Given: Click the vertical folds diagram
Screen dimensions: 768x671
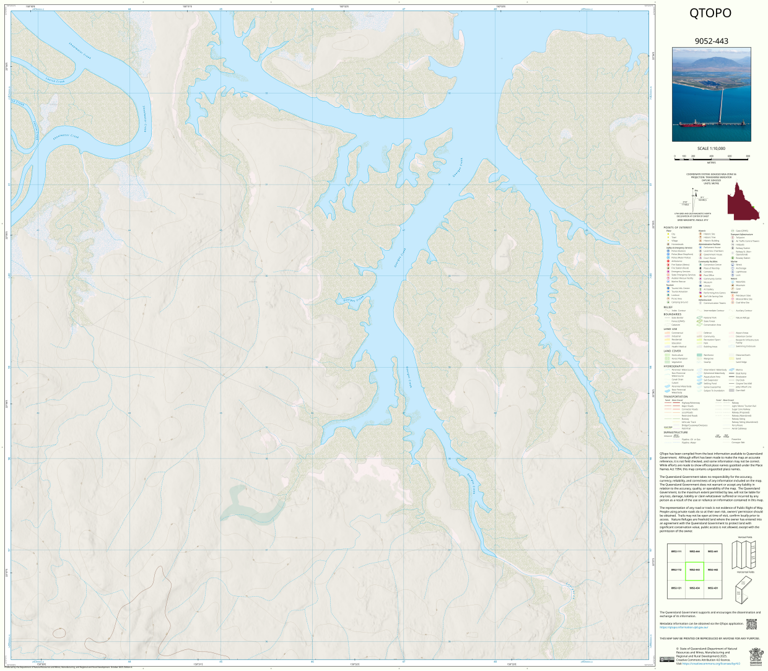Looking at the screenshot, I should pos(744,553).
